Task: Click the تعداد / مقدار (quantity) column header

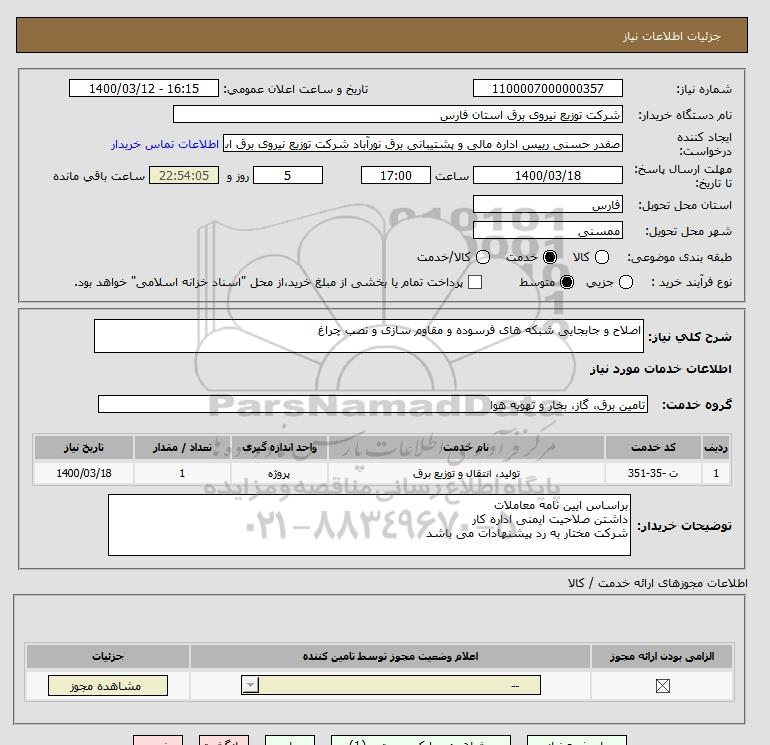Action: coord(182,447)
